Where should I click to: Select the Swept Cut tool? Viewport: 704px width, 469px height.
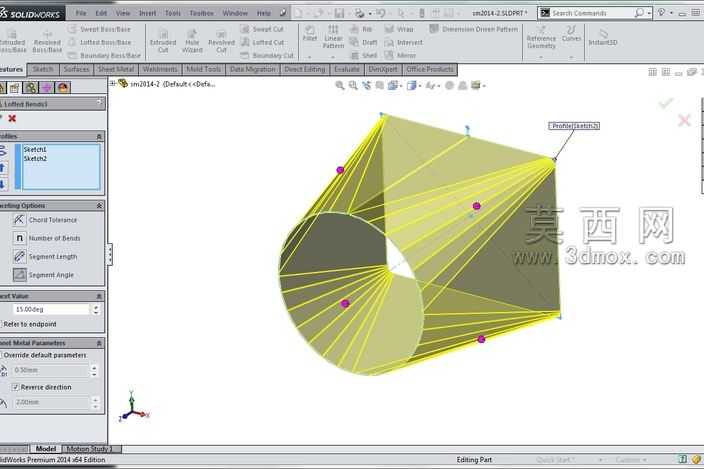[262, 29]
